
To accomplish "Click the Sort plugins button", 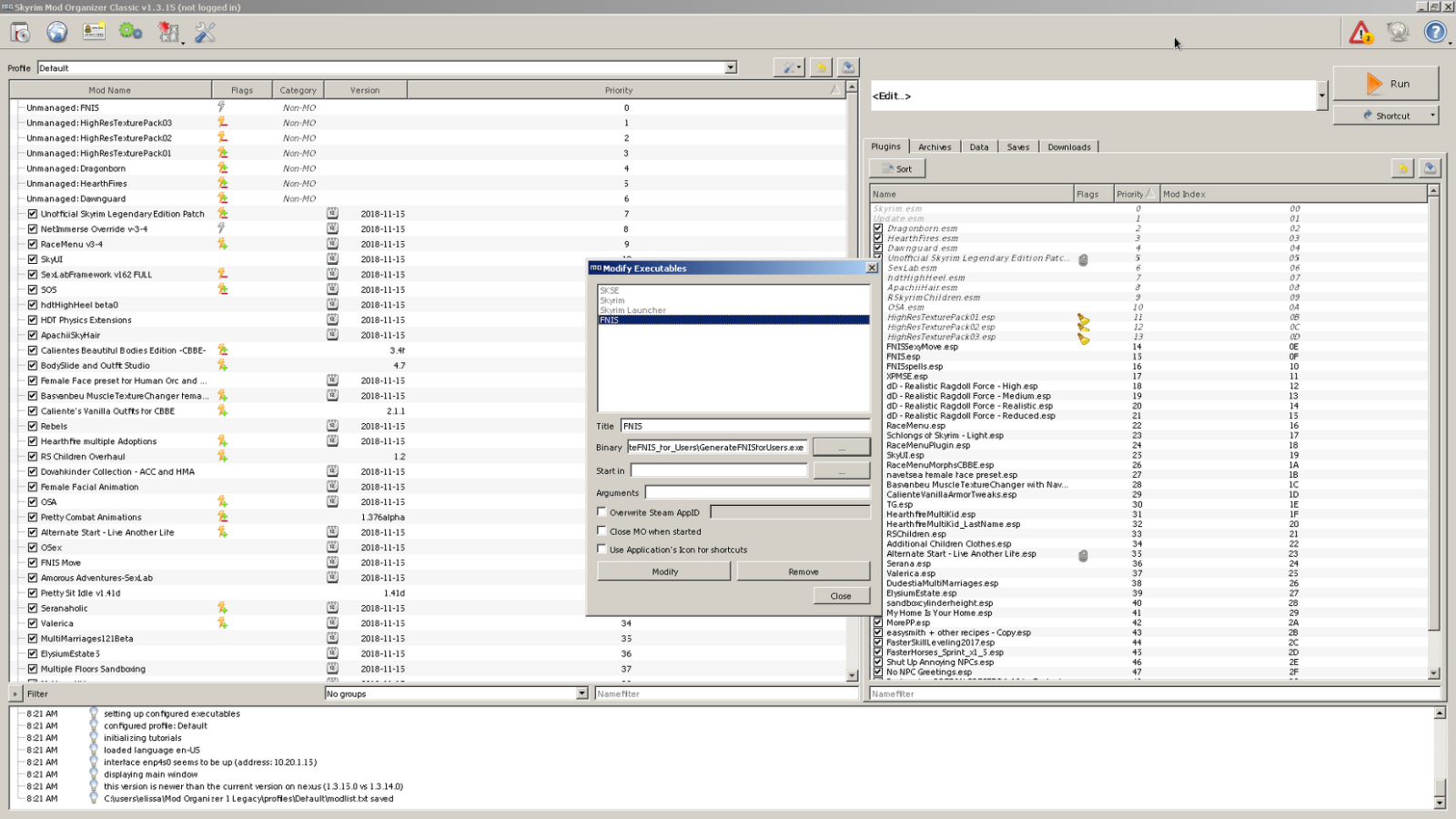I will pyautogui.click(x=897, y=168).
